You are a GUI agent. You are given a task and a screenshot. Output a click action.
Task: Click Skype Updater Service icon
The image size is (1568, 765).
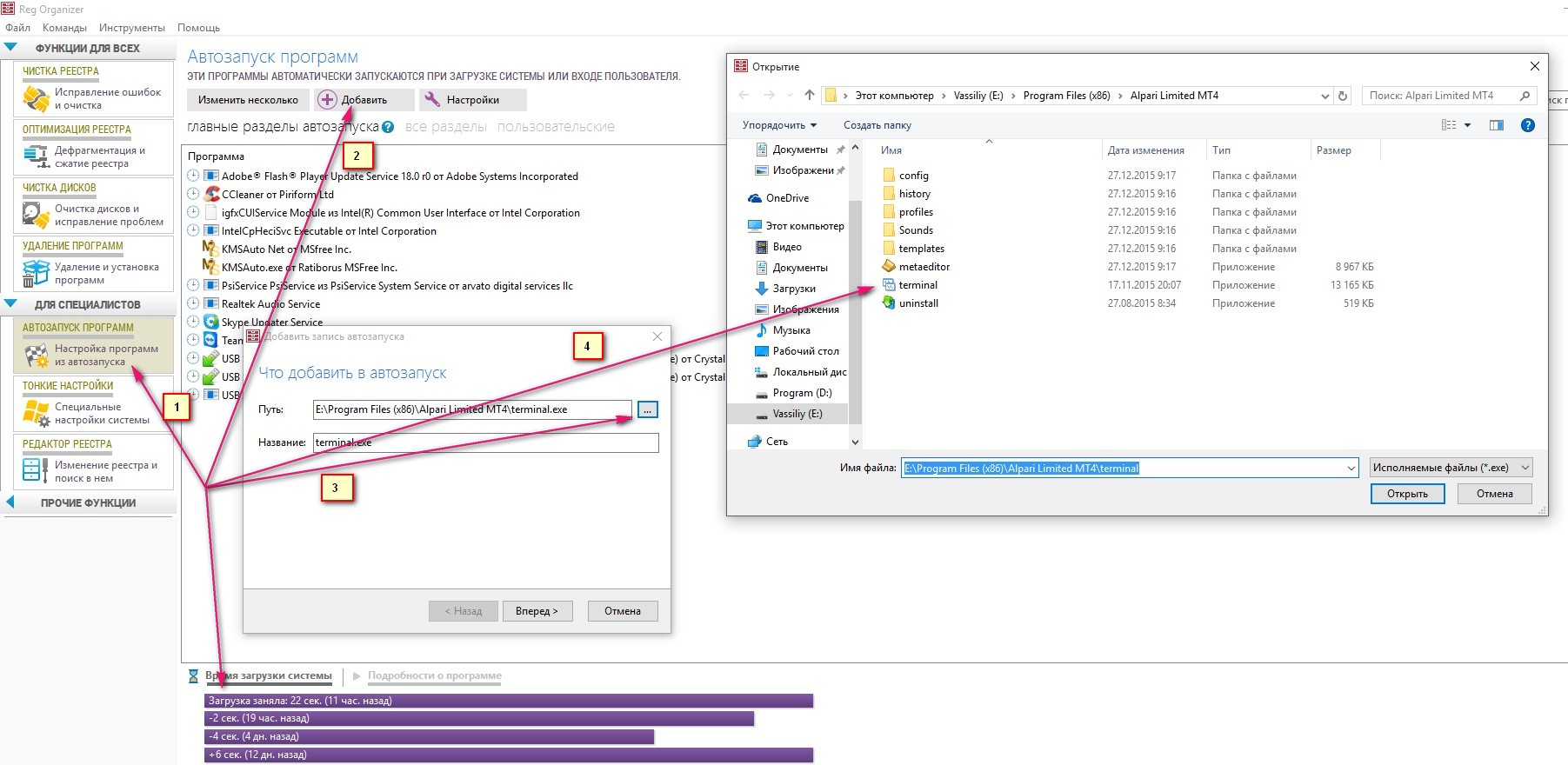coord(211,322)
